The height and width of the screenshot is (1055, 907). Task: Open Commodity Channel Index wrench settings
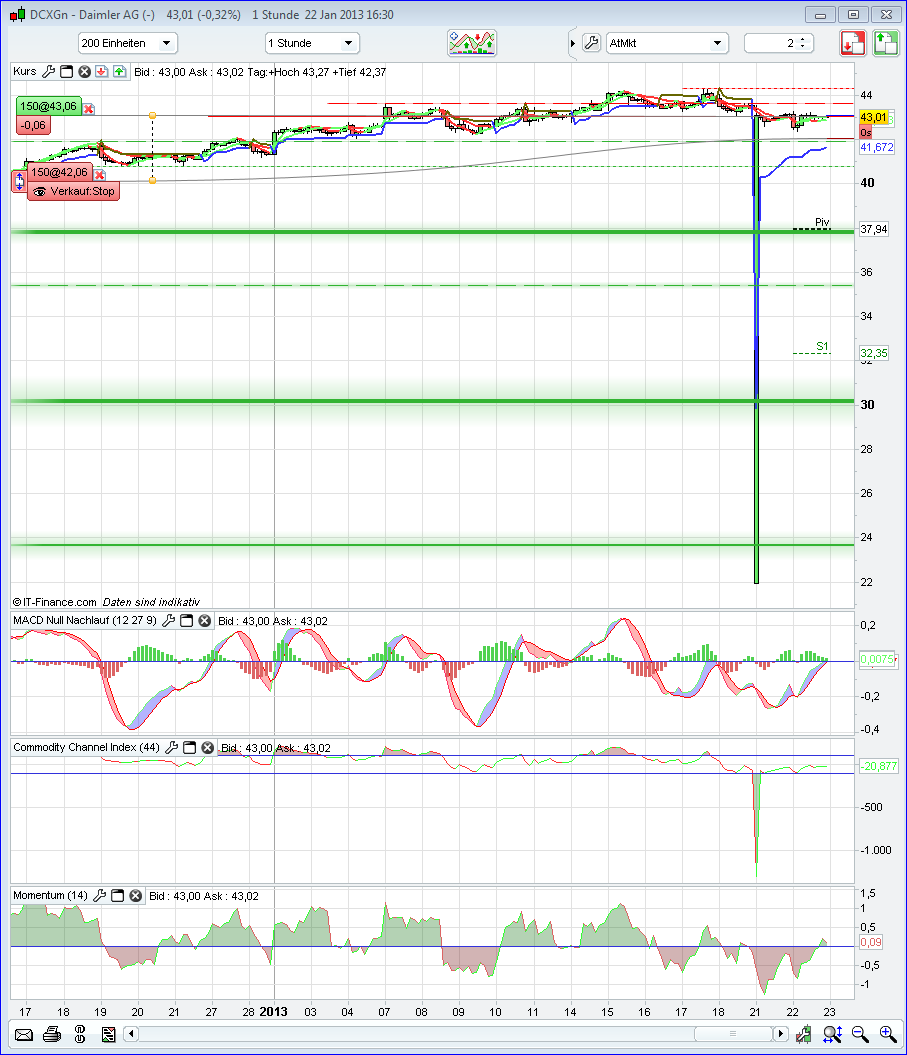pyautogui.click(x=171, y=748)
